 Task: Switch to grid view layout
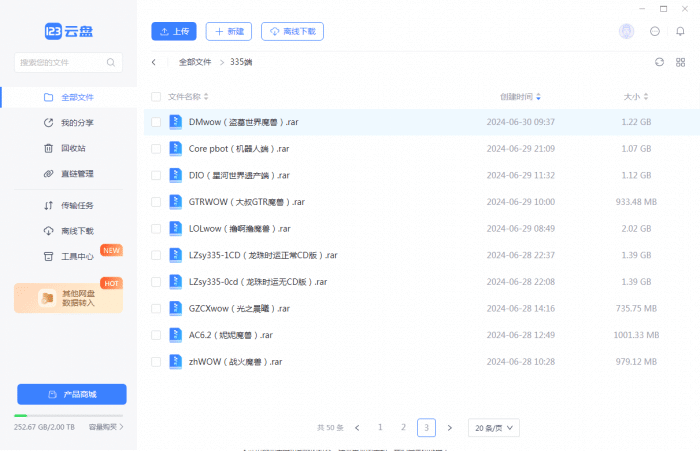(x=680, y=62)
